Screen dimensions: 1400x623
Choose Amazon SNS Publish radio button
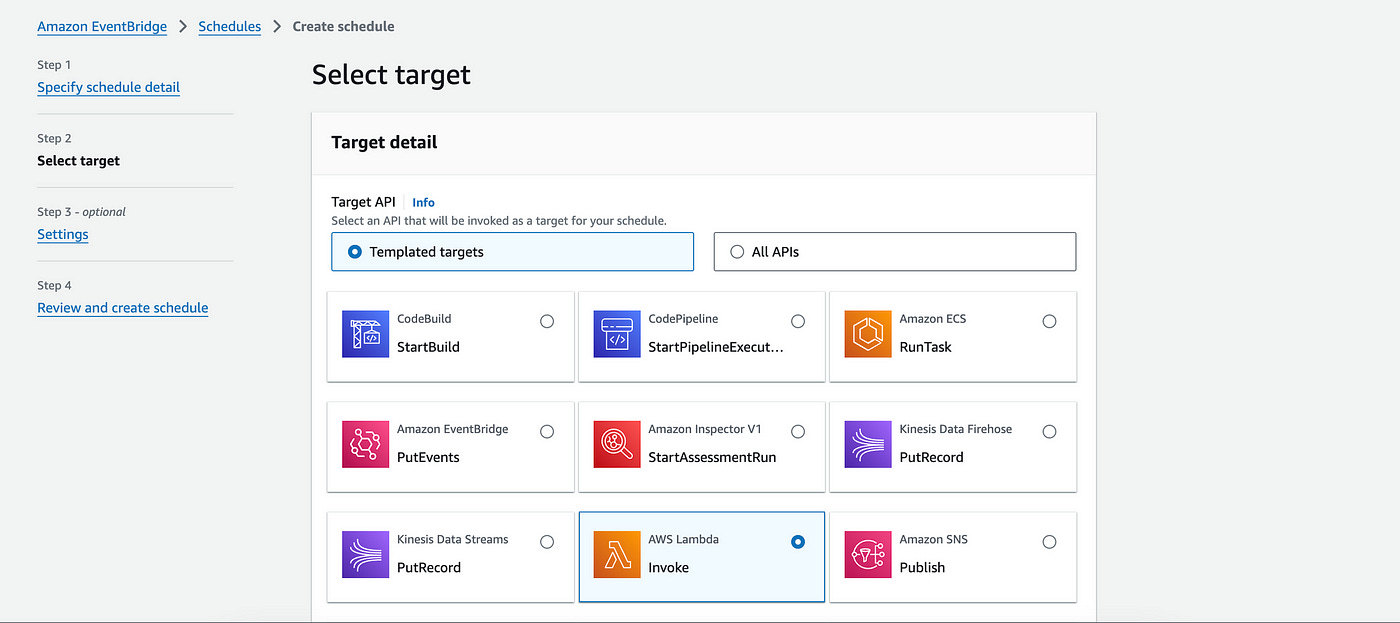click(x=1049, y=541)
